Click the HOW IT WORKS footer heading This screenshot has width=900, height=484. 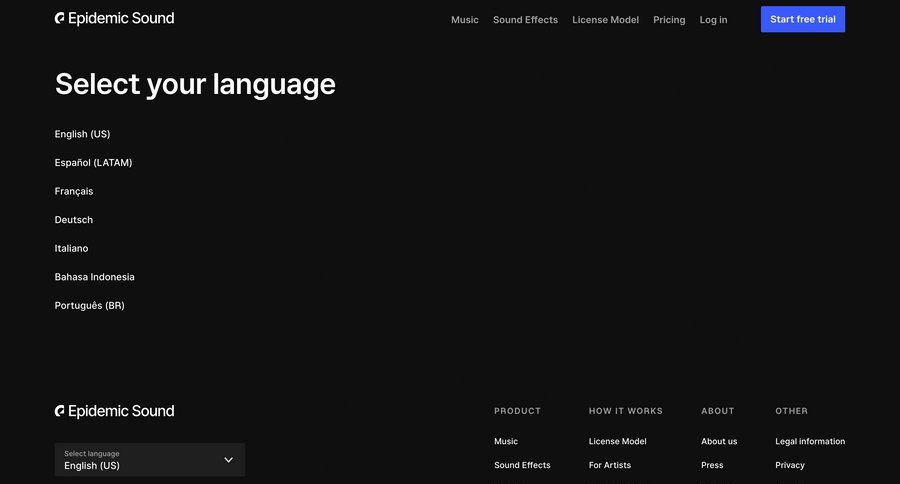(625, 411)
